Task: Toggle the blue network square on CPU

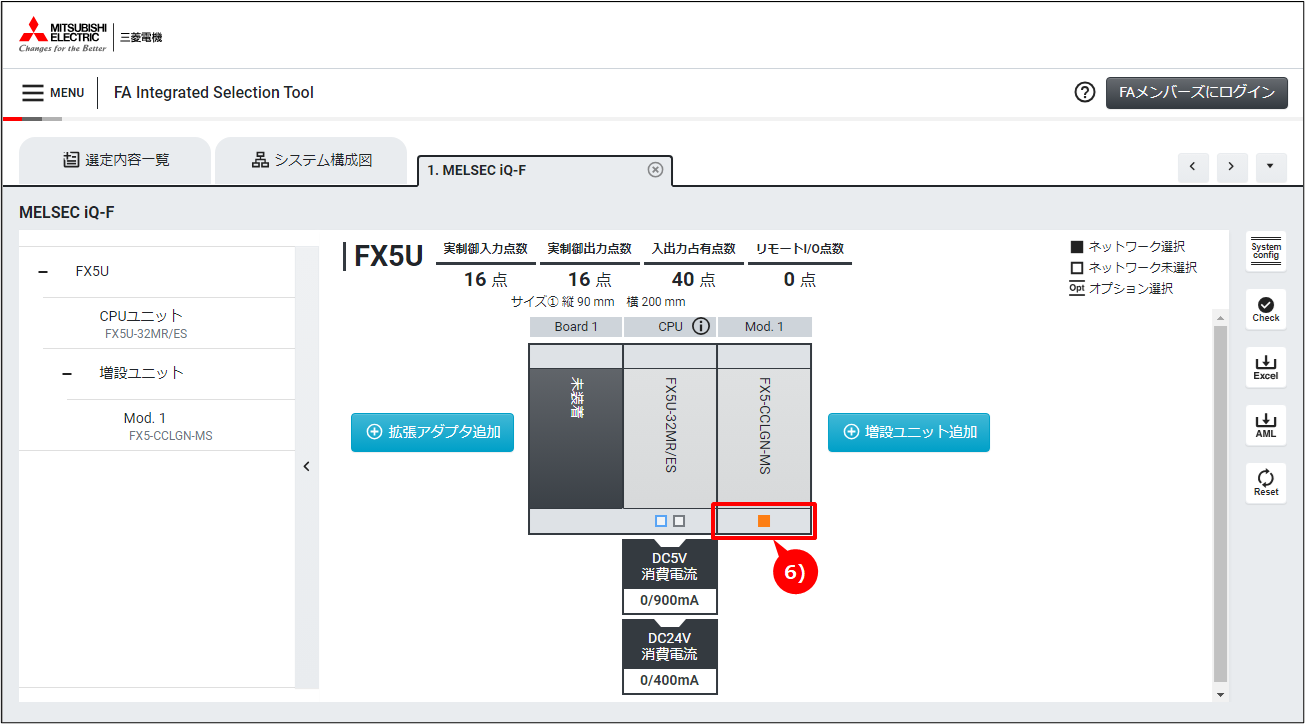Action: 660,521
